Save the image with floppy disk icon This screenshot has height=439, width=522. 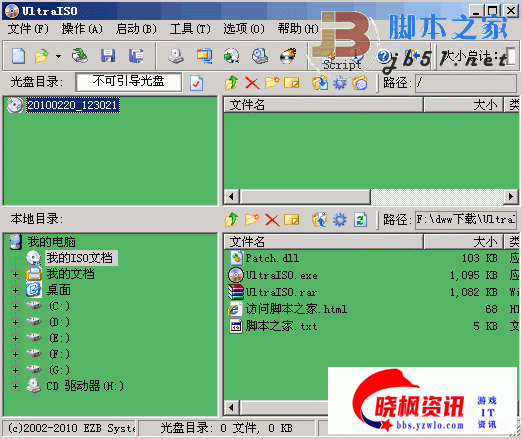pyautogui.click(x=108, y=56)
